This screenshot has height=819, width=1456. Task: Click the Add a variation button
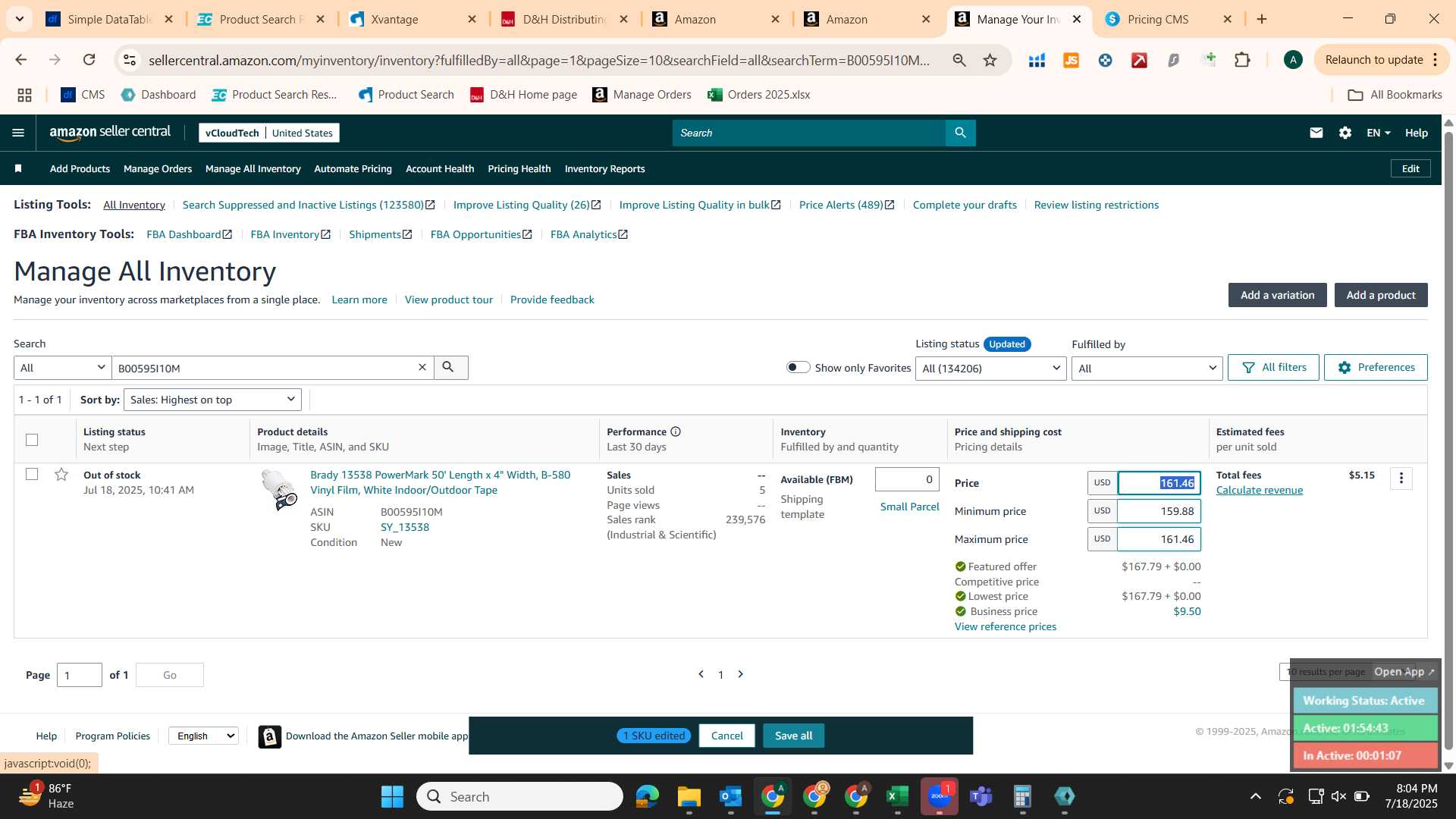pos(1277,295)
